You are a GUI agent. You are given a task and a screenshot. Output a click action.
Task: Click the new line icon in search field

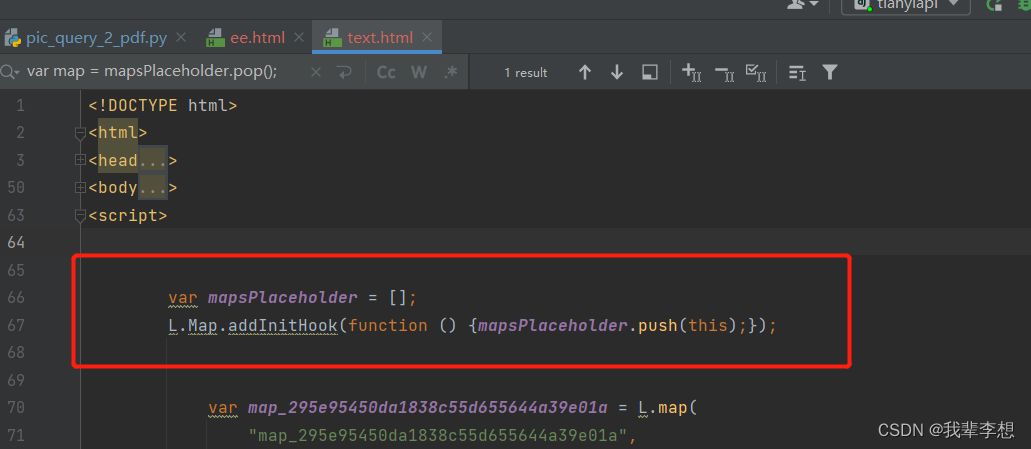pos(345,72)
